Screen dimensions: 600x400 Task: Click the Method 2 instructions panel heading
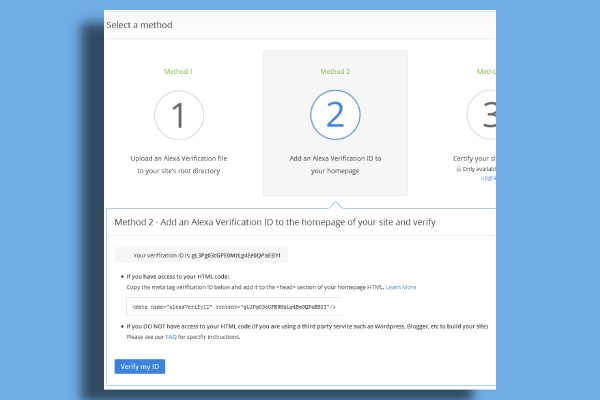[x=275, y=221]
